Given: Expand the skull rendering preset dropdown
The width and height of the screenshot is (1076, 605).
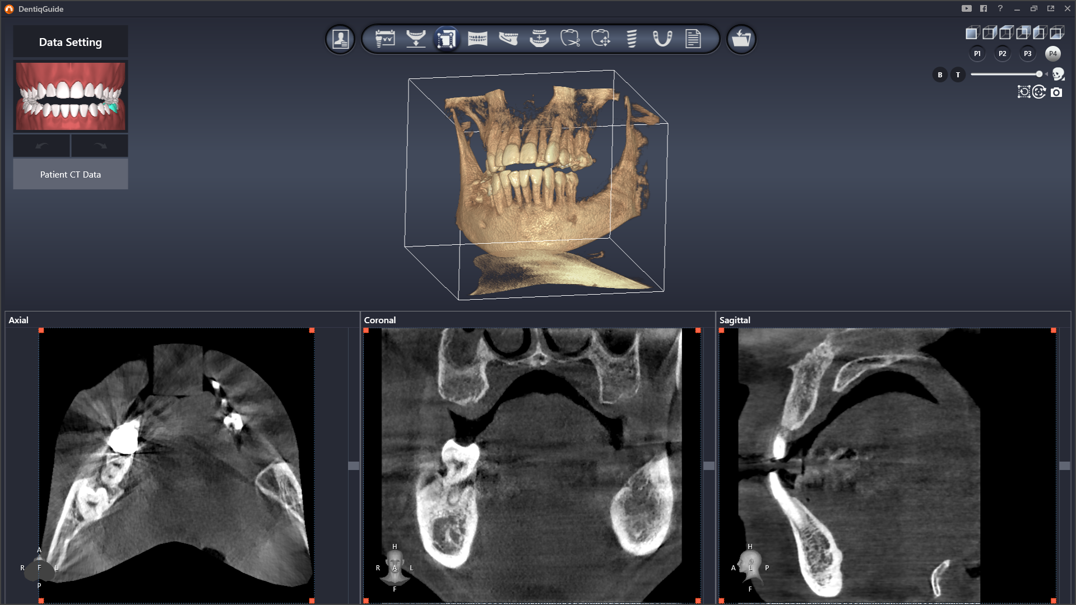Looking at the screenshot, I should 1058,75.
